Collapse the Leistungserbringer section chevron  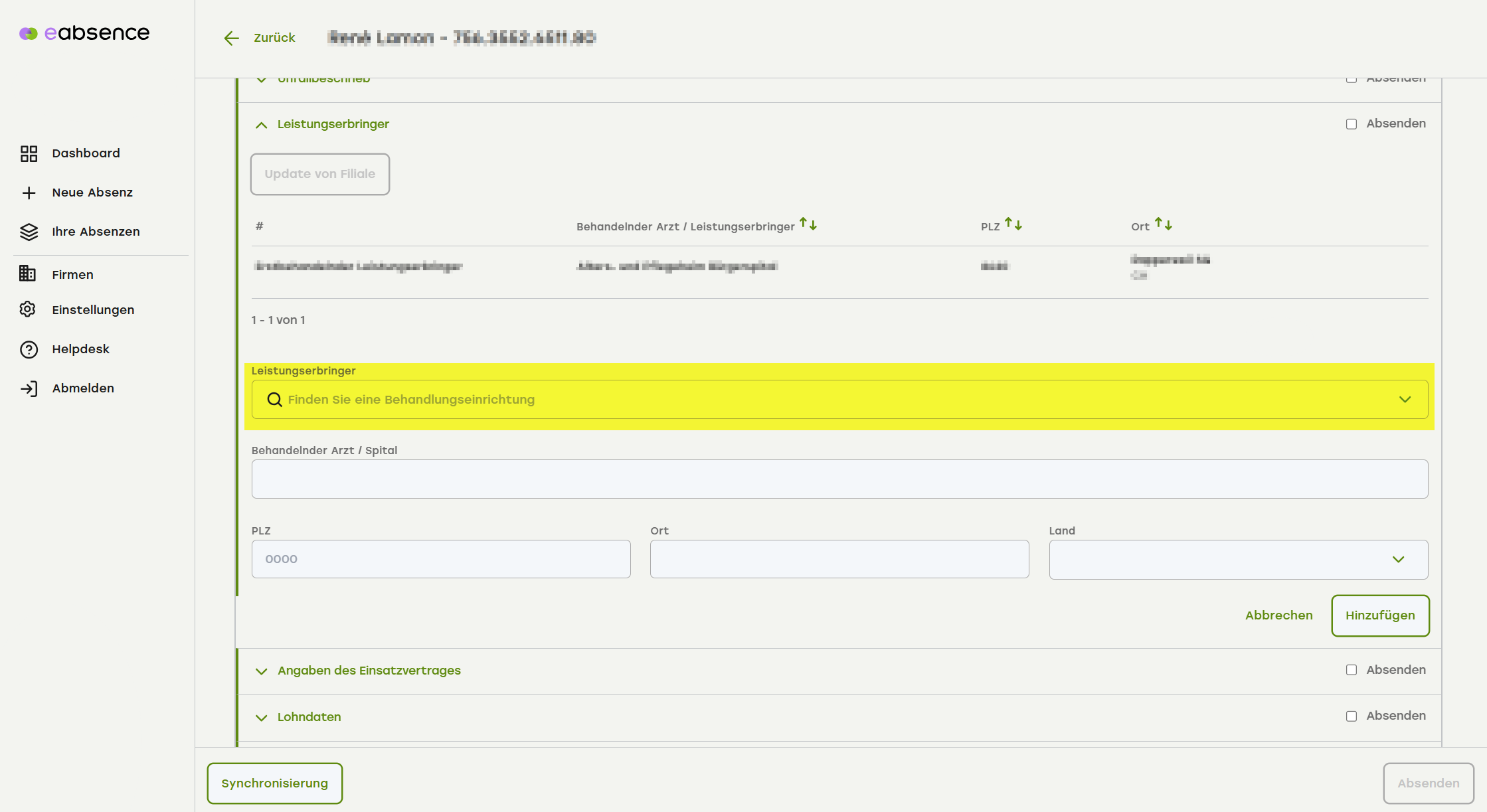click(262, 125)
